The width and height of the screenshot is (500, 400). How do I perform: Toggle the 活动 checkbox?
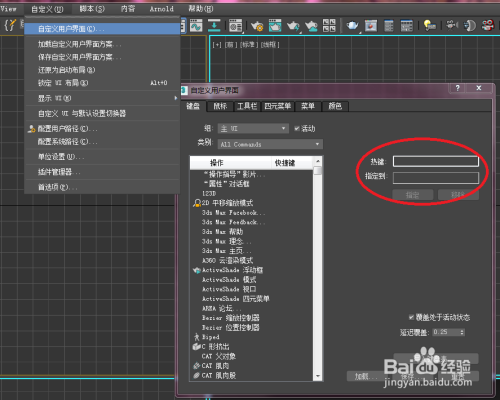click(297, 129)
